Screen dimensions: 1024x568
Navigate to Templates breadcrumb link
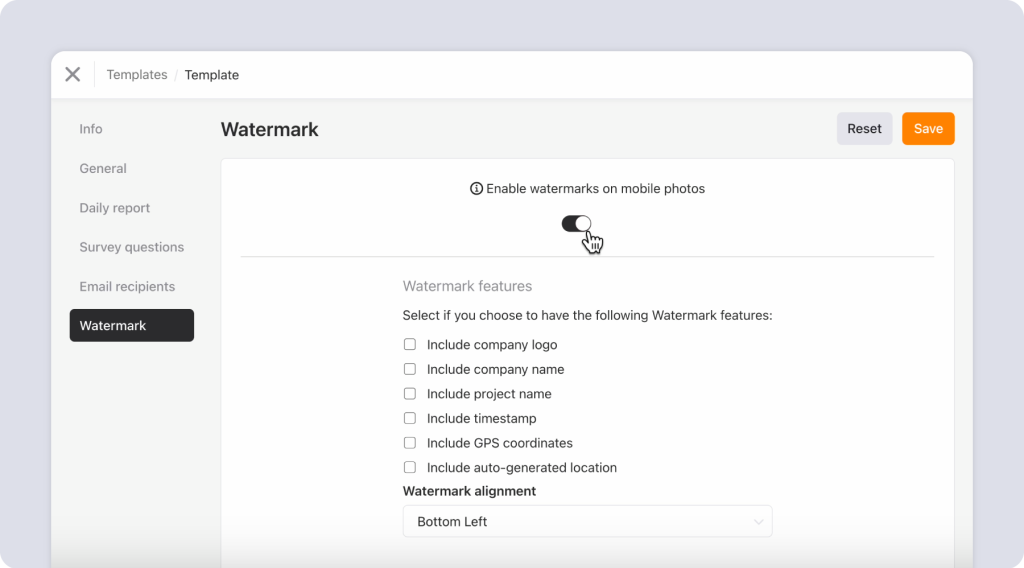137,75
